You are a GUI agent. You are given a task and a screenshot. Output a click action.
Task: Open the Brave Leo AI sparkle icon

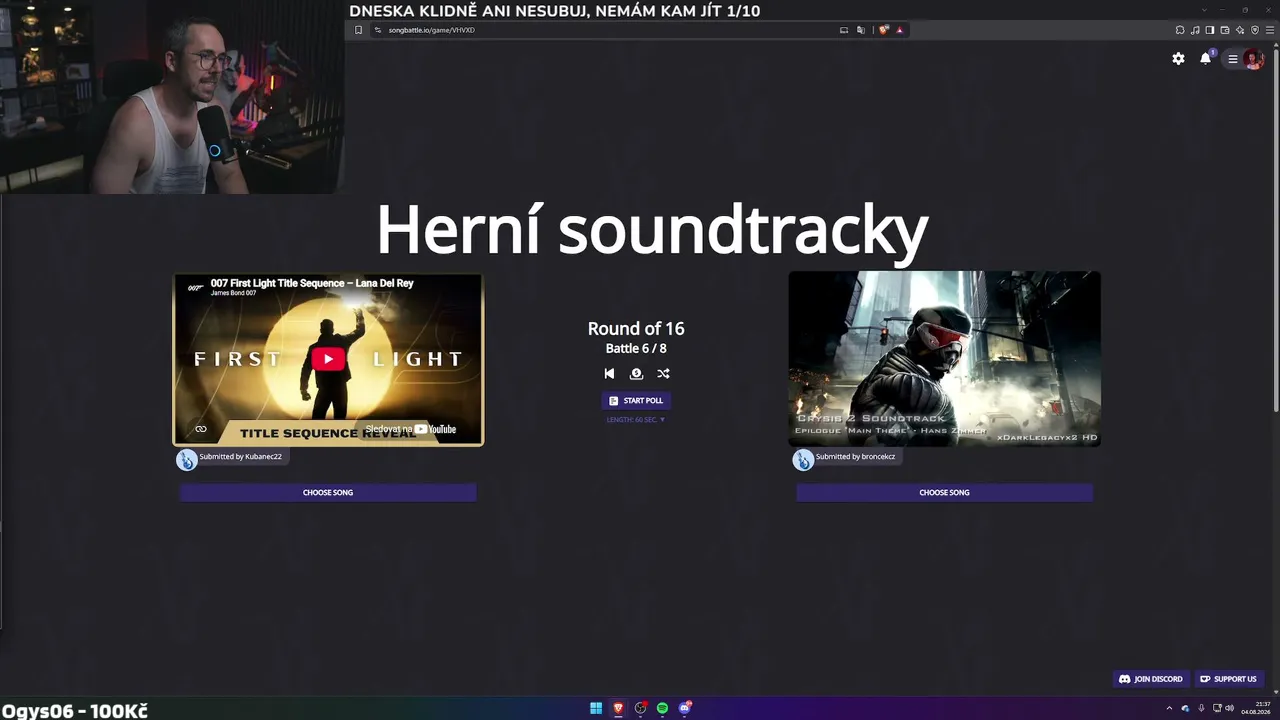[x=1240, y=30]
